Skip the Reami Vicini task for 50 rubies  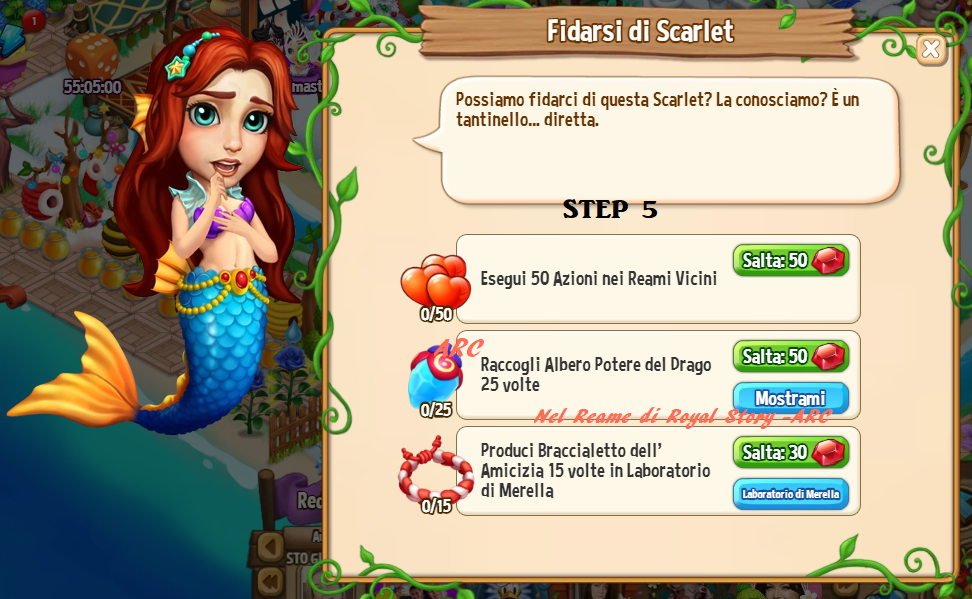pyautogui.click(x=790, y=260)
